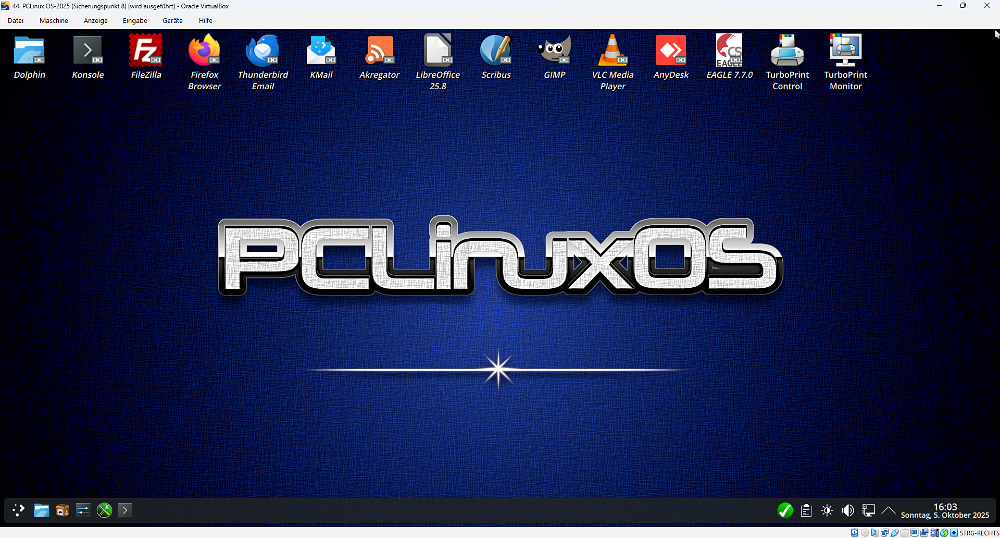
Task: Expand hidden system tray icons arrow
Action: (x=888, y=510)
